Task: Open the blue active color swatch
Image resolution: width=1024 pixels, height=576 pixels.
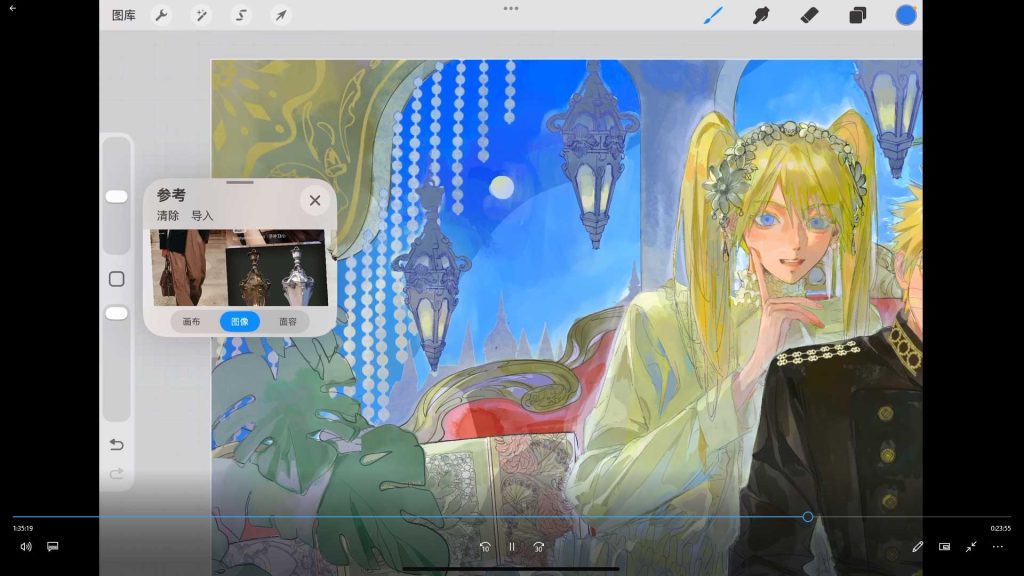Action: click(x=906, y=15)
